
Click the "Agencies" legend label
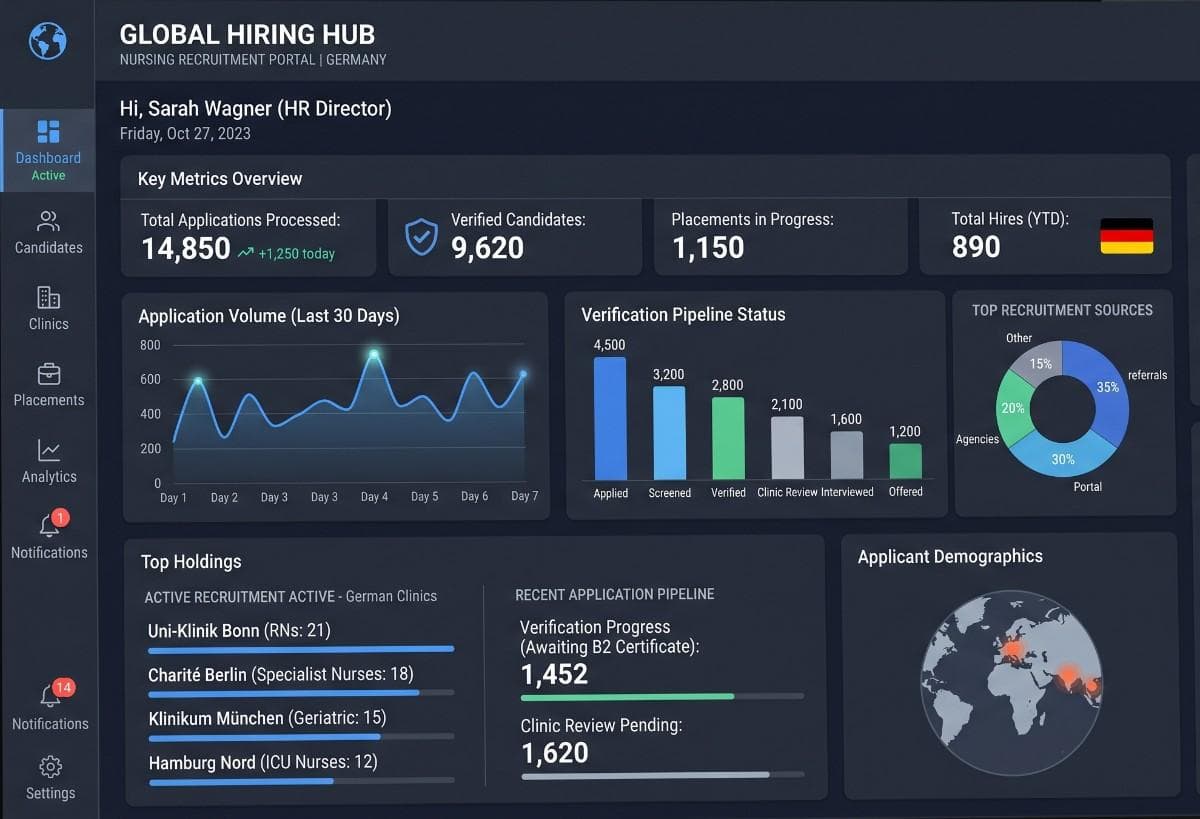tap(977, 439)
